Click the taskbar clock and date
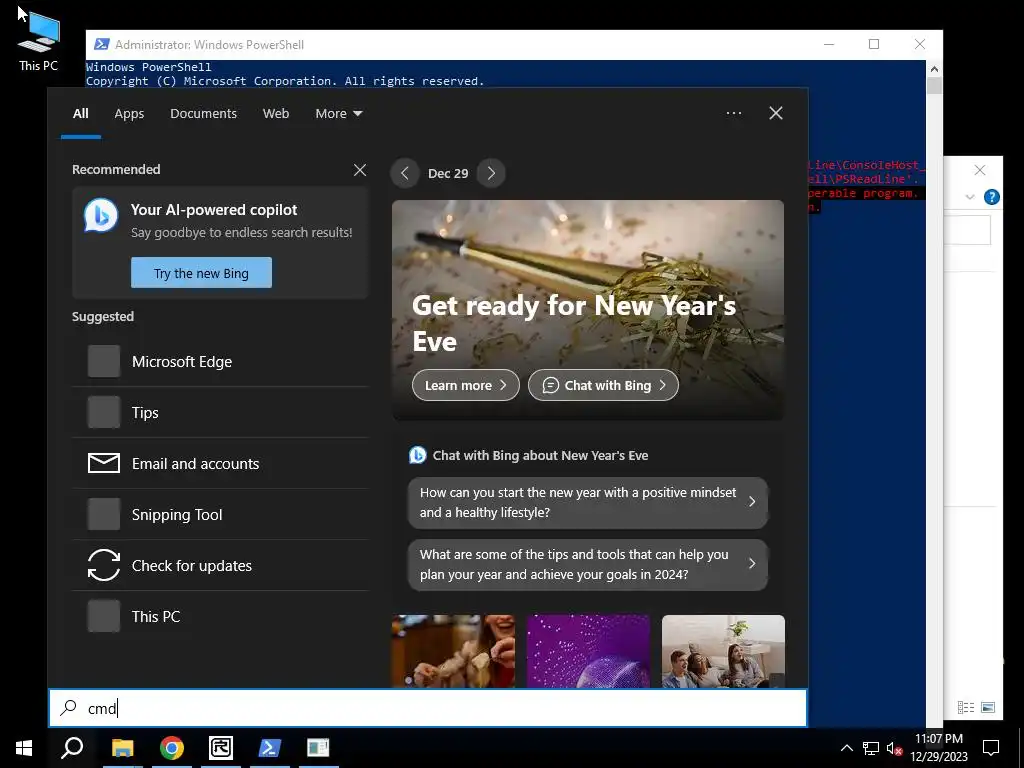This screenshot has height=768, width=1024. [x=939, y=748]
